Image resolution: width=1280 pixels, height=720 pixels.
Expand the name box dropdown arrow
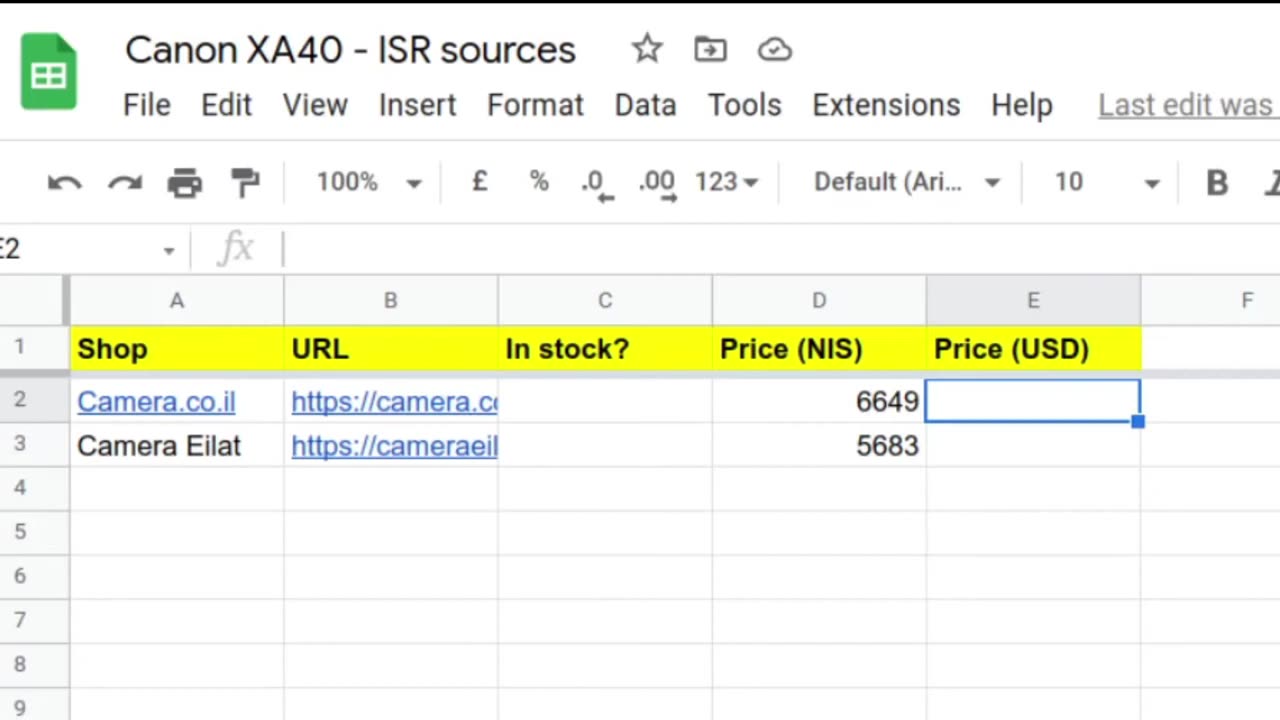tap(169, 250)
